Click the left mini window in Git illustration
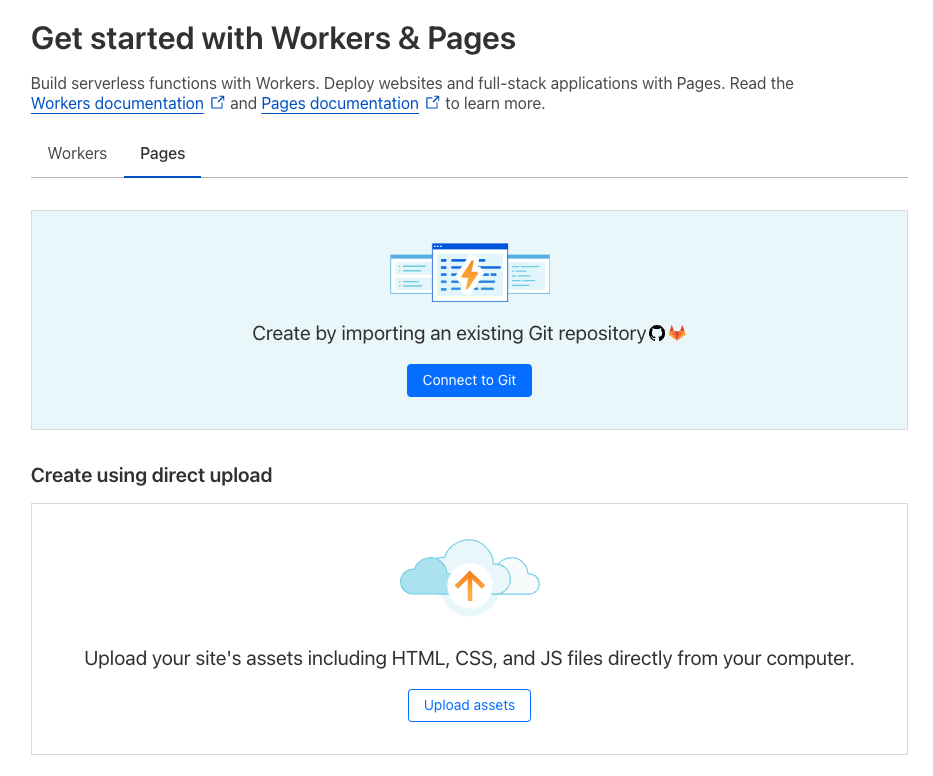The width and height of the screenshot is (933, 776). click(410, 274)
